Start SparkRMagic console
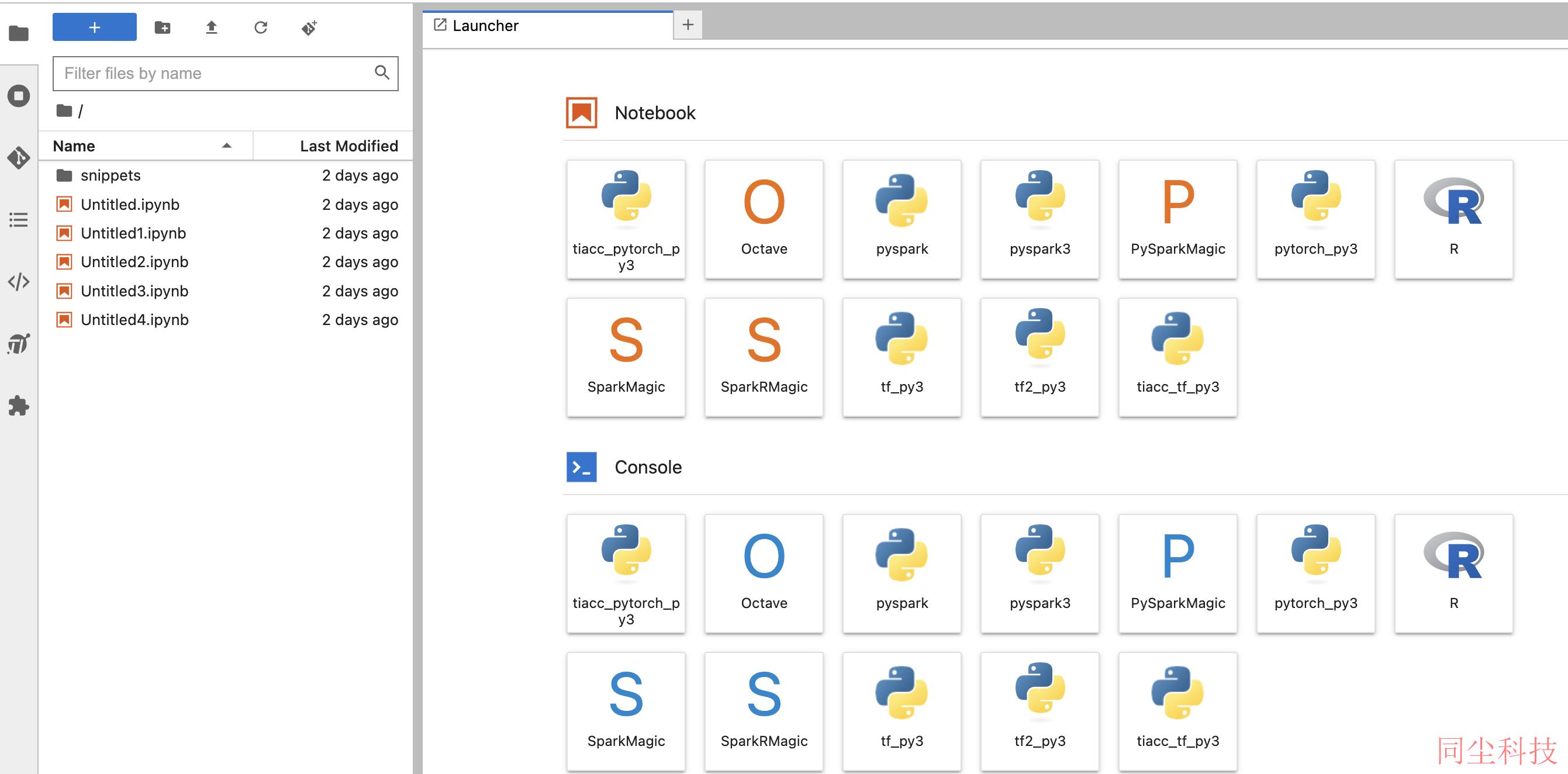This screenshot has width=1568, height=774. [x=764, y=711]
